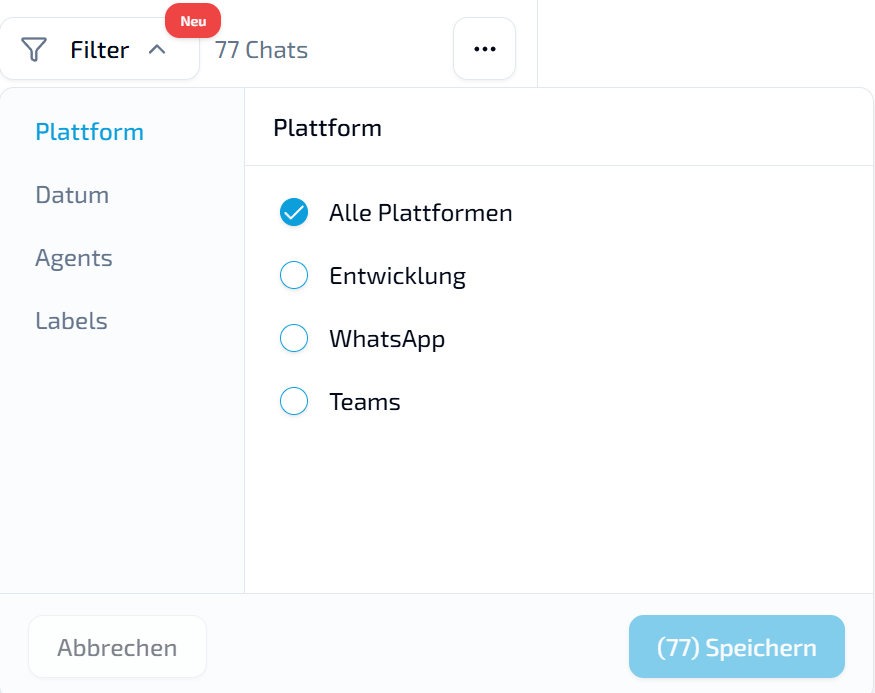Click the 77 Chats counter
Screen dimensions: 875x693
(x=260, y=50)
